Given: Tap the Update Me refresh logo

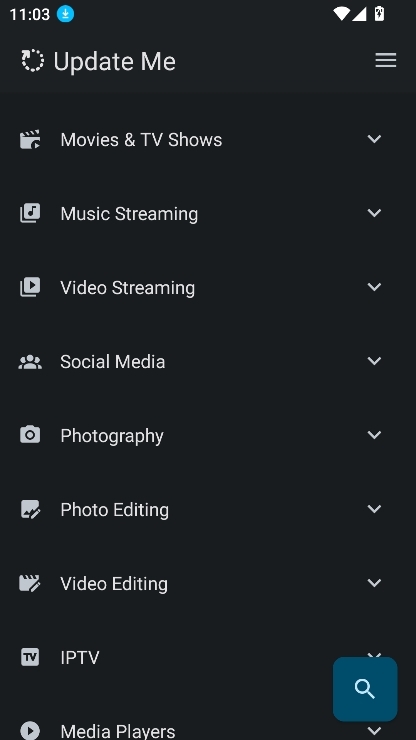Looking at the screenshot, I should pyautogui.click(x=33, y=61).
